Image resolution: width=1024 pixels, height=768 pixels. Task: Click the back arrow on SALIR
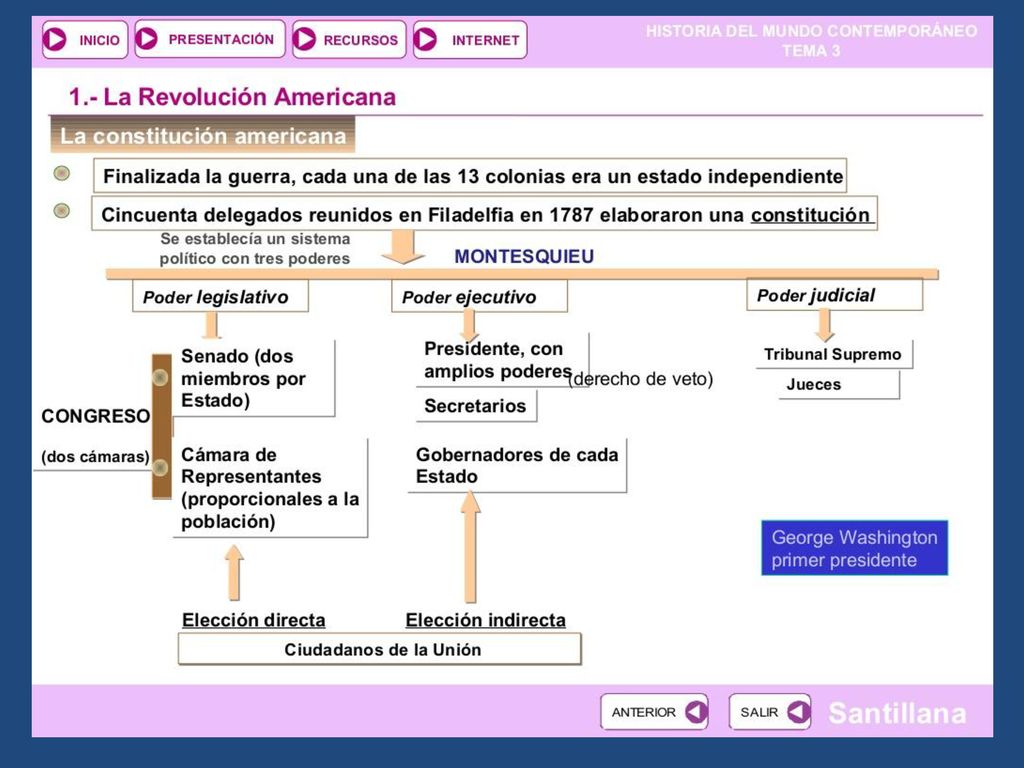[x=799, y=712]
